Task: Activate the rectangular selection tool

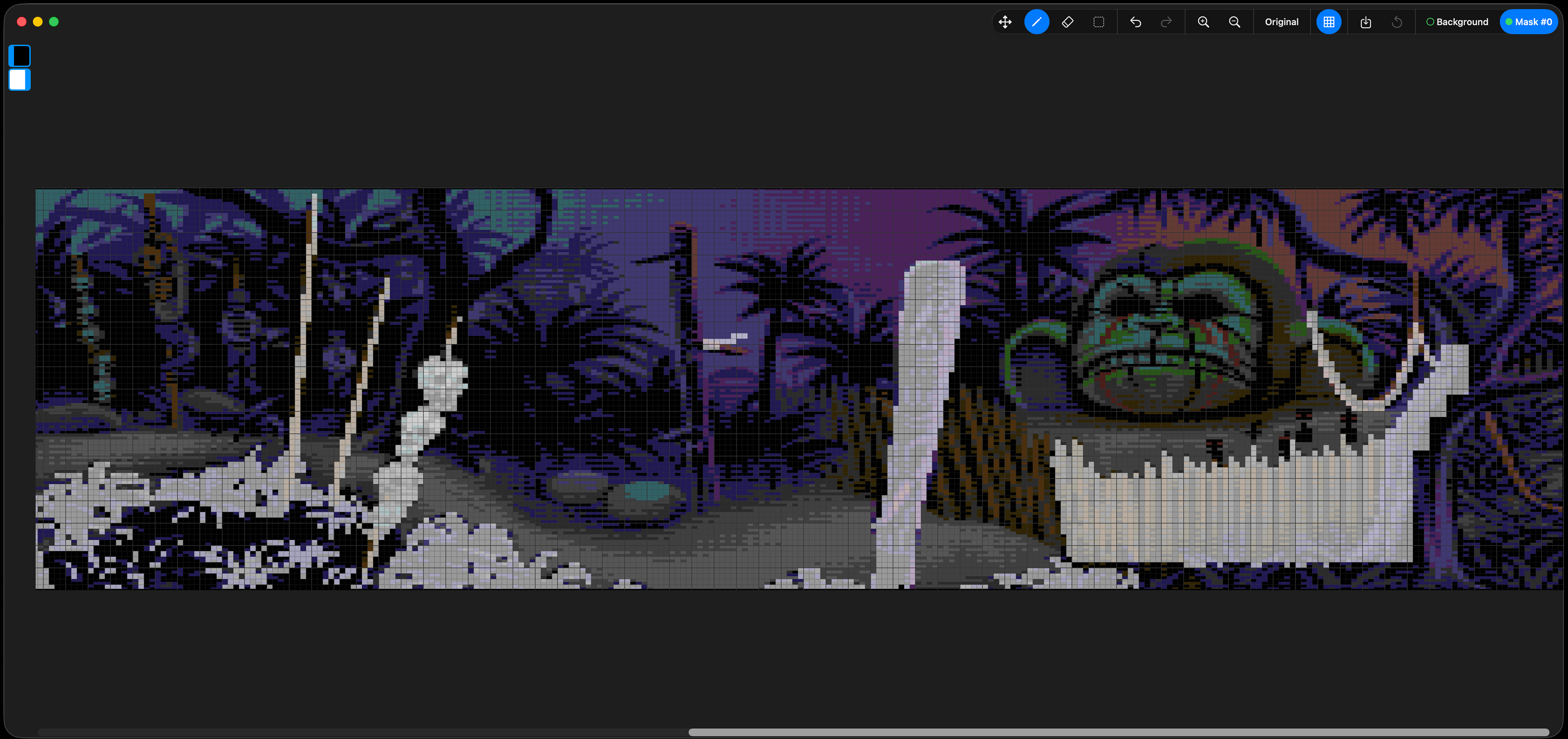Action: pos(1098,22)
